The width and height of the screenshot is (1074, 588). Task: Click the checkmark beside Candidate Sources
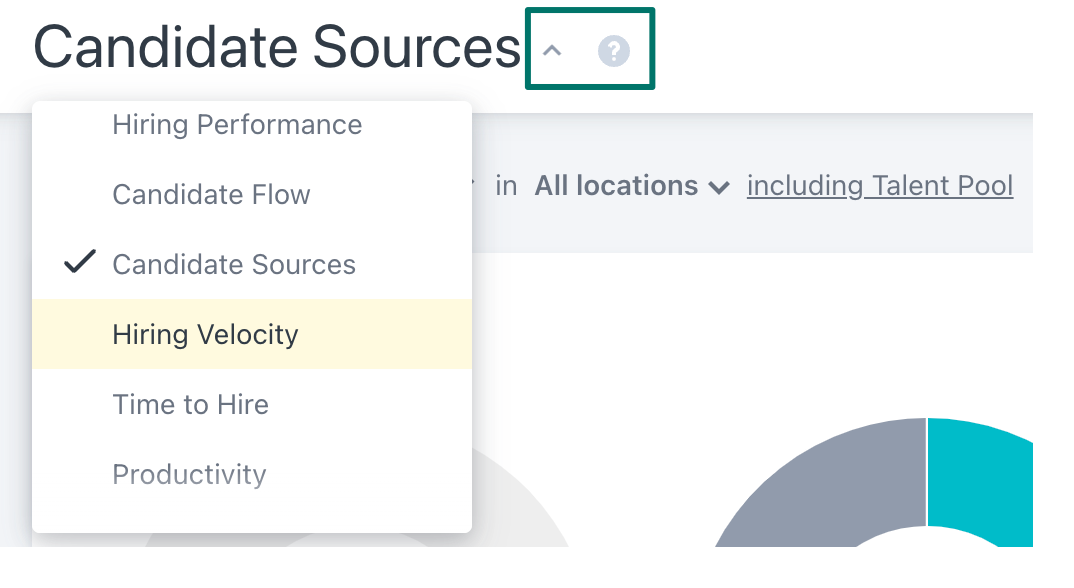pos(80,263)
